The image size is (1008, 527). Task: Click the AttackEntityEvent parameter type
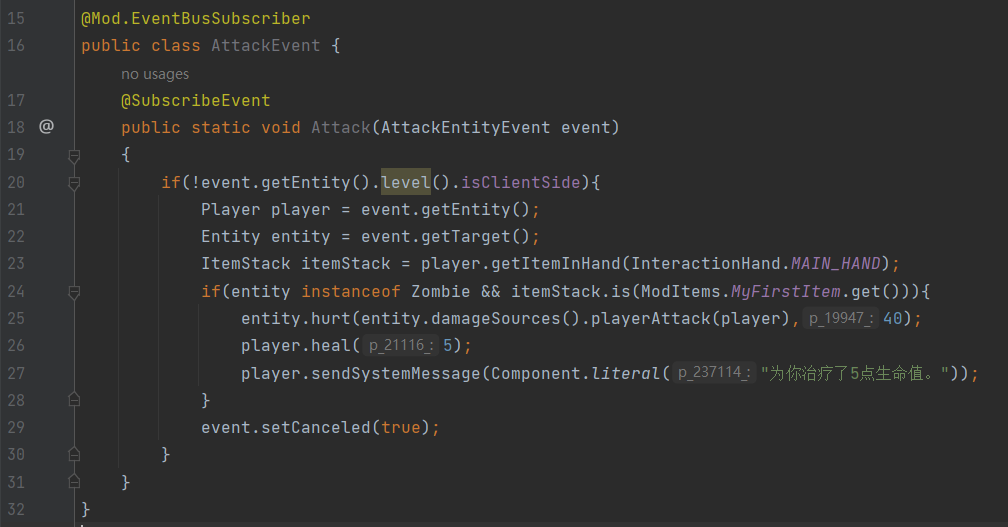point(465,127)
